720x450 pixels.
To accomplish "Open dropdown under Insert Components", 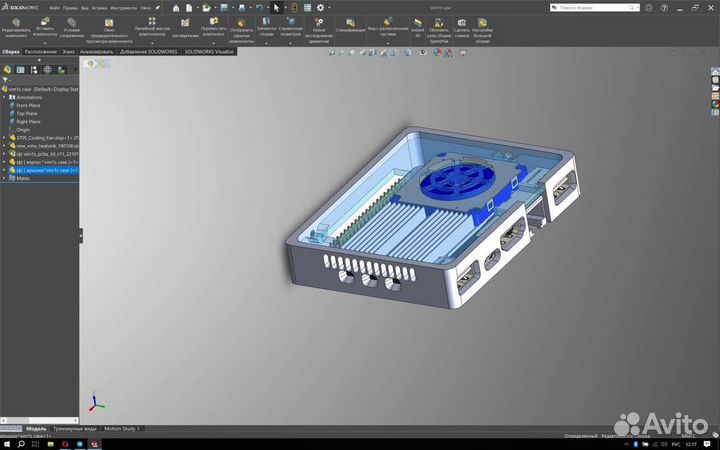I will click(45, 43).
